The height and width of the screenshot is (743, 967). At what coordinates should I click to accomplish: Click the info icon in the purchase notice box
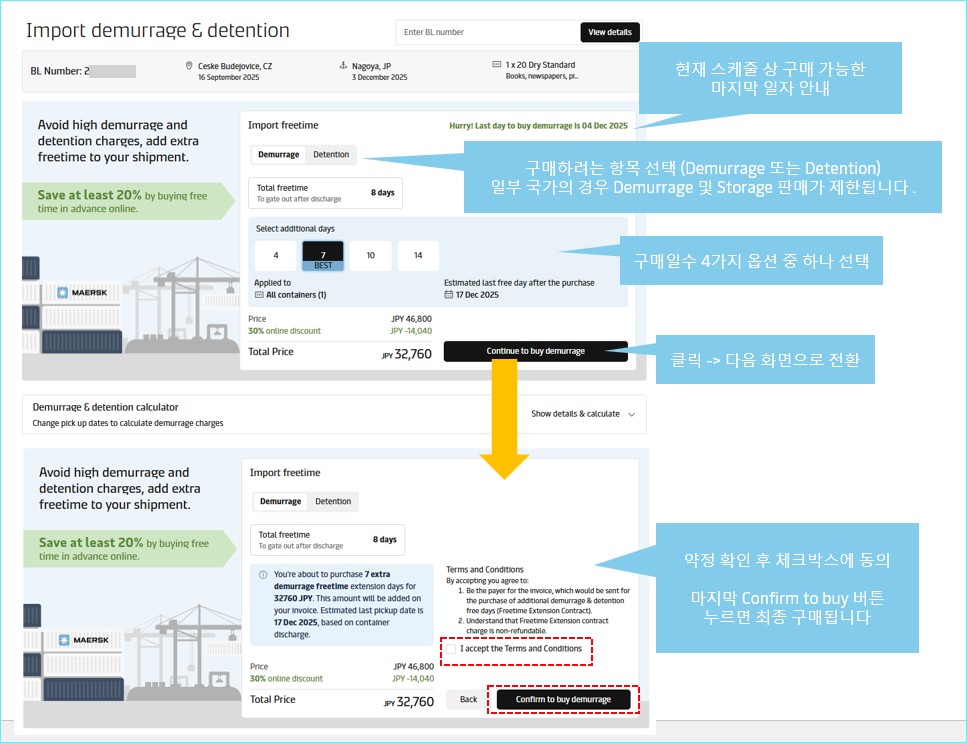pos(263,575)
